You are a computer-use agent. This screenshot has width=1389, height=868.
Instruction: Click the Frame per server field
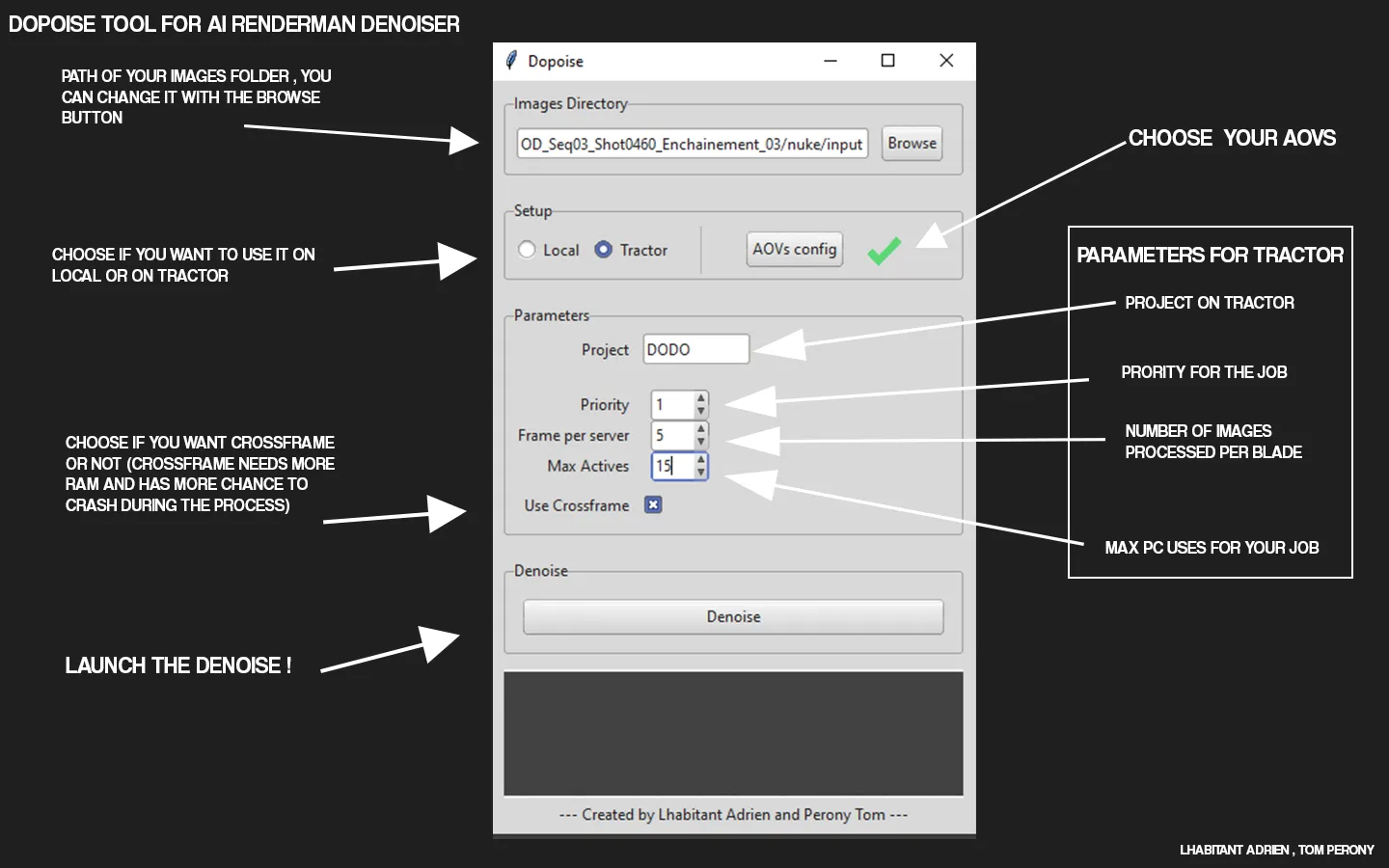point(672,435)
